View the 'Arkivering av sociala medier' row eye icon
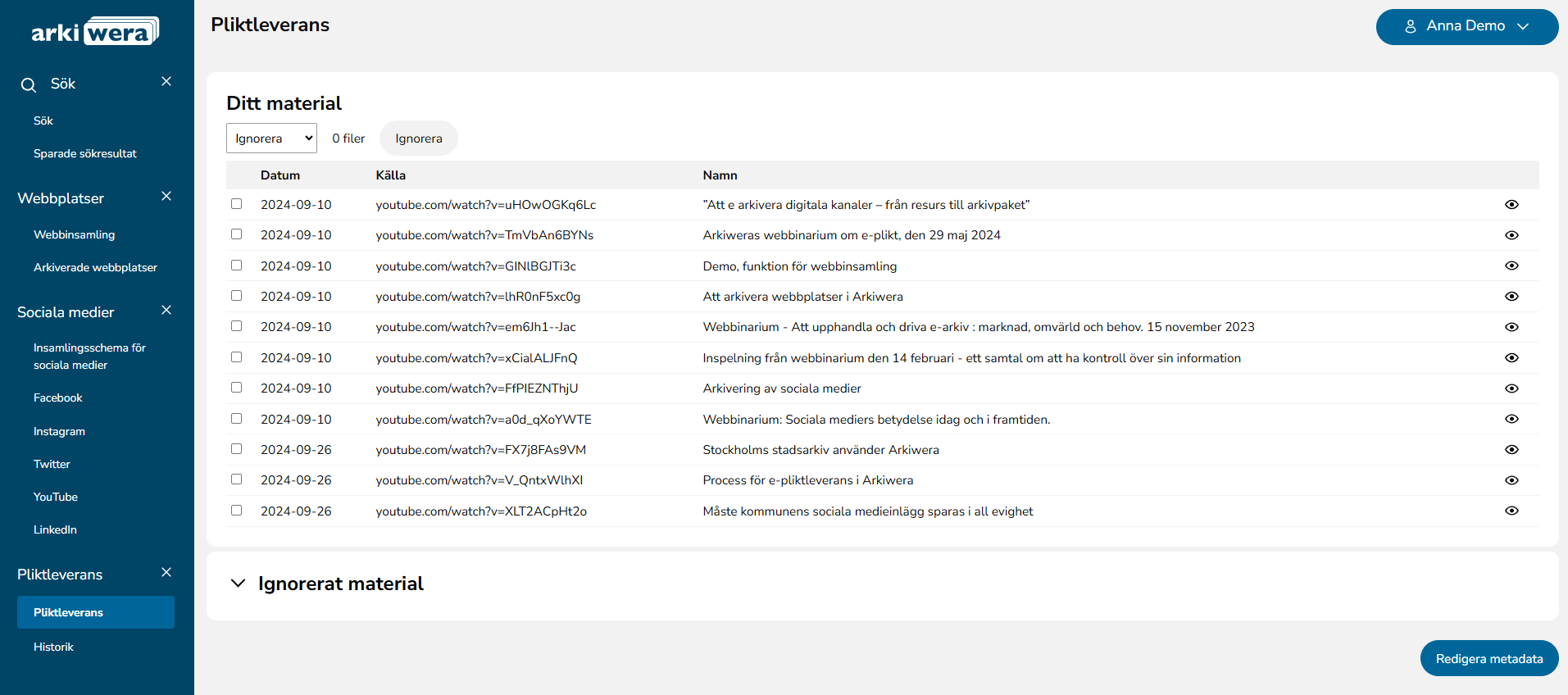The height and width of the screenshot is (695, 1568). [x=1511, y=388]
